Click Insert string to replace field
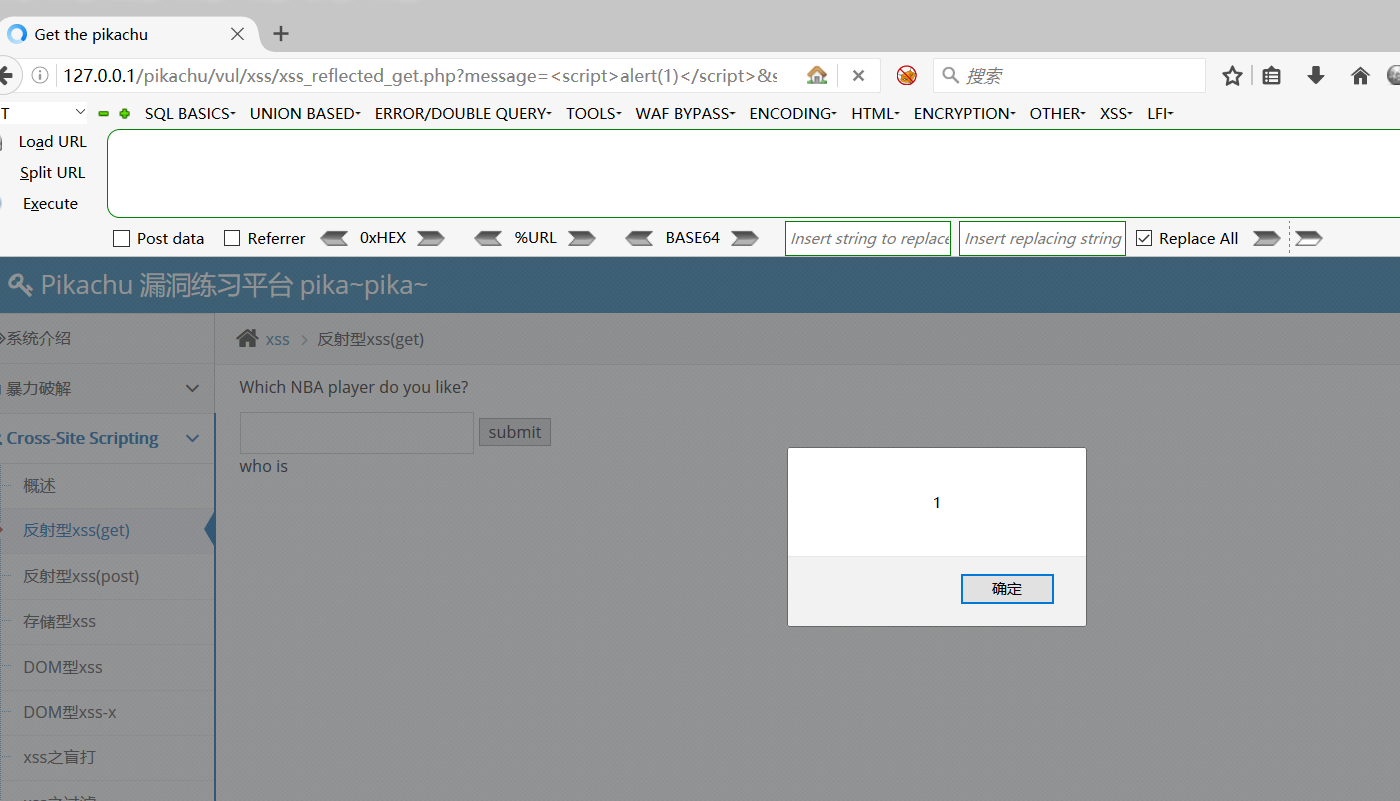1400x801 pixels. [868, 238]
